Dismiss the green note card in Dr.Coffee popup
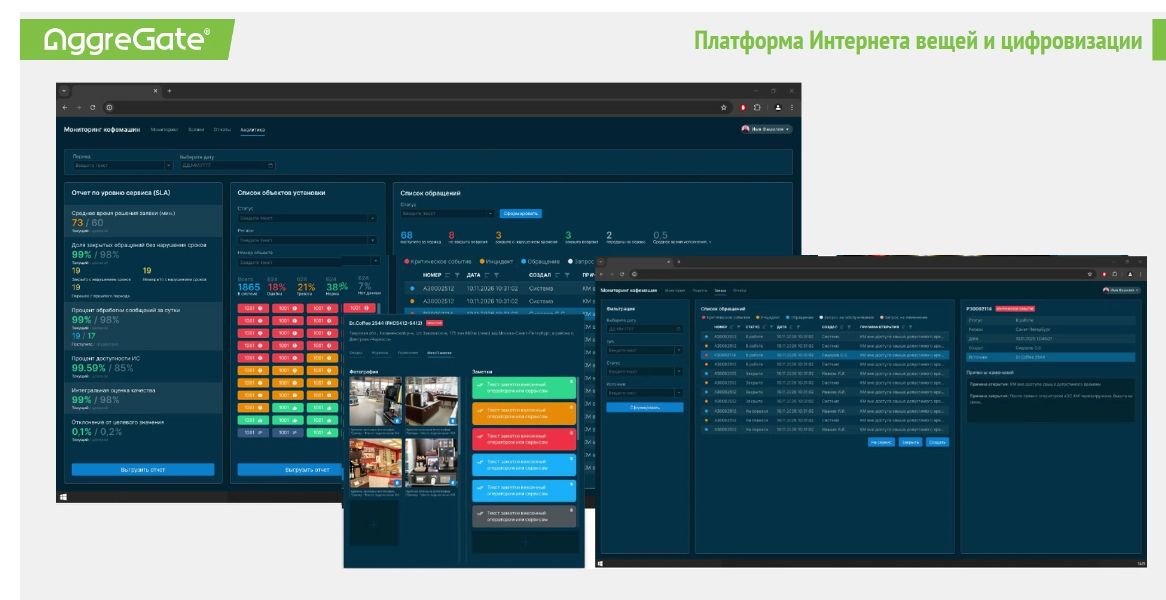 [x=571, y=381]
